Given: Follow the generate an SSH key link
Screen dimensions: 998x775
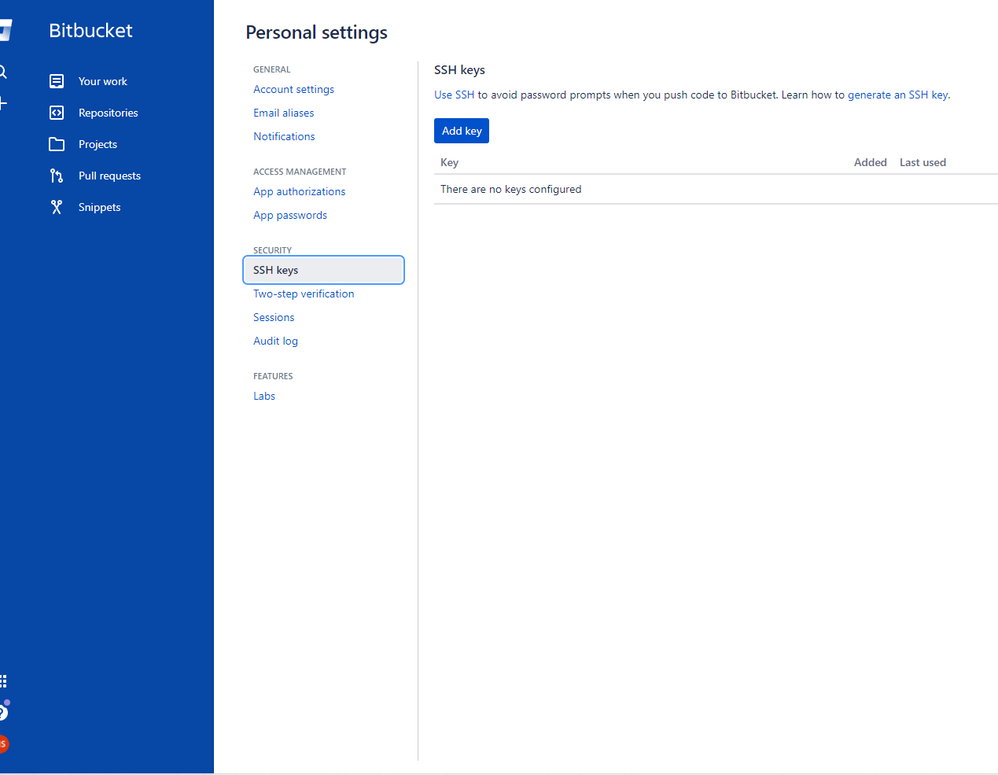Looking at the screenshot, I should [897, 95].
